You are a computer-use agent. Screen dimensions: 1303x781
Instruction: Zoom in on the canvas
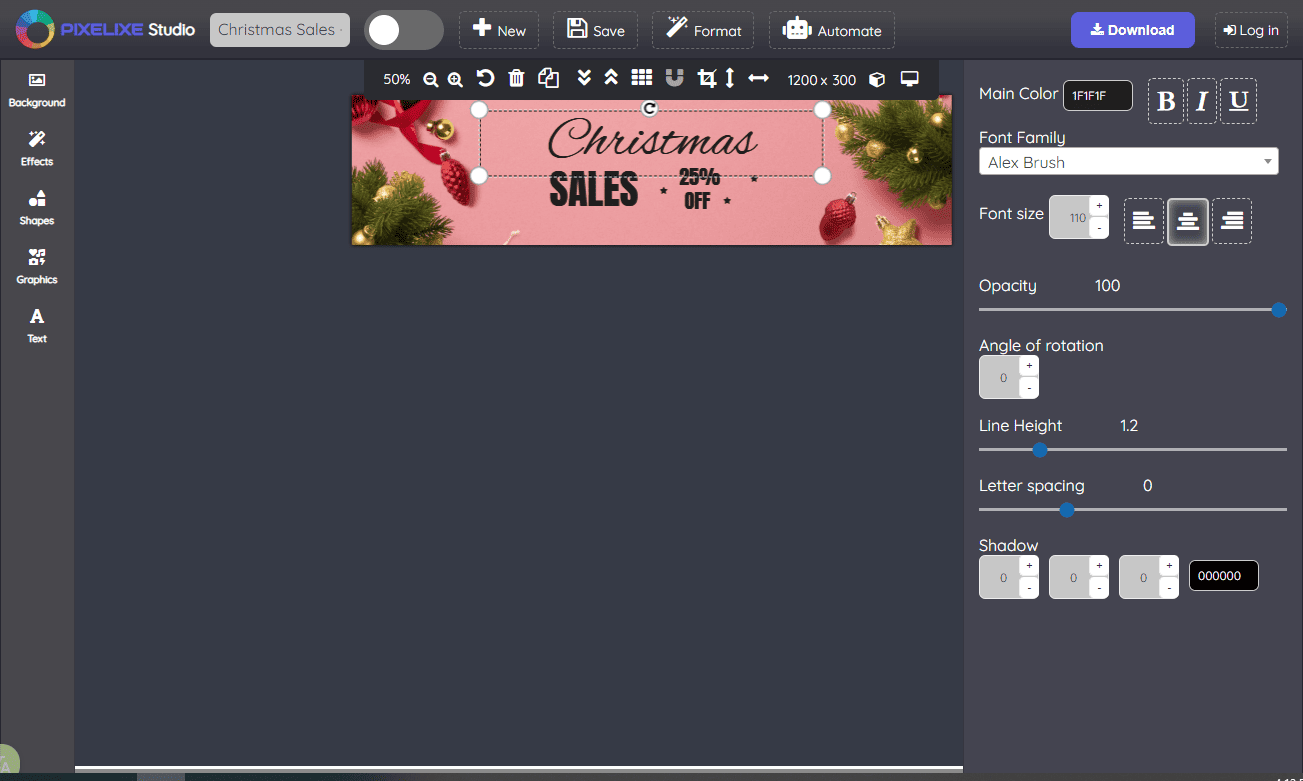click(x=455, y=78)
